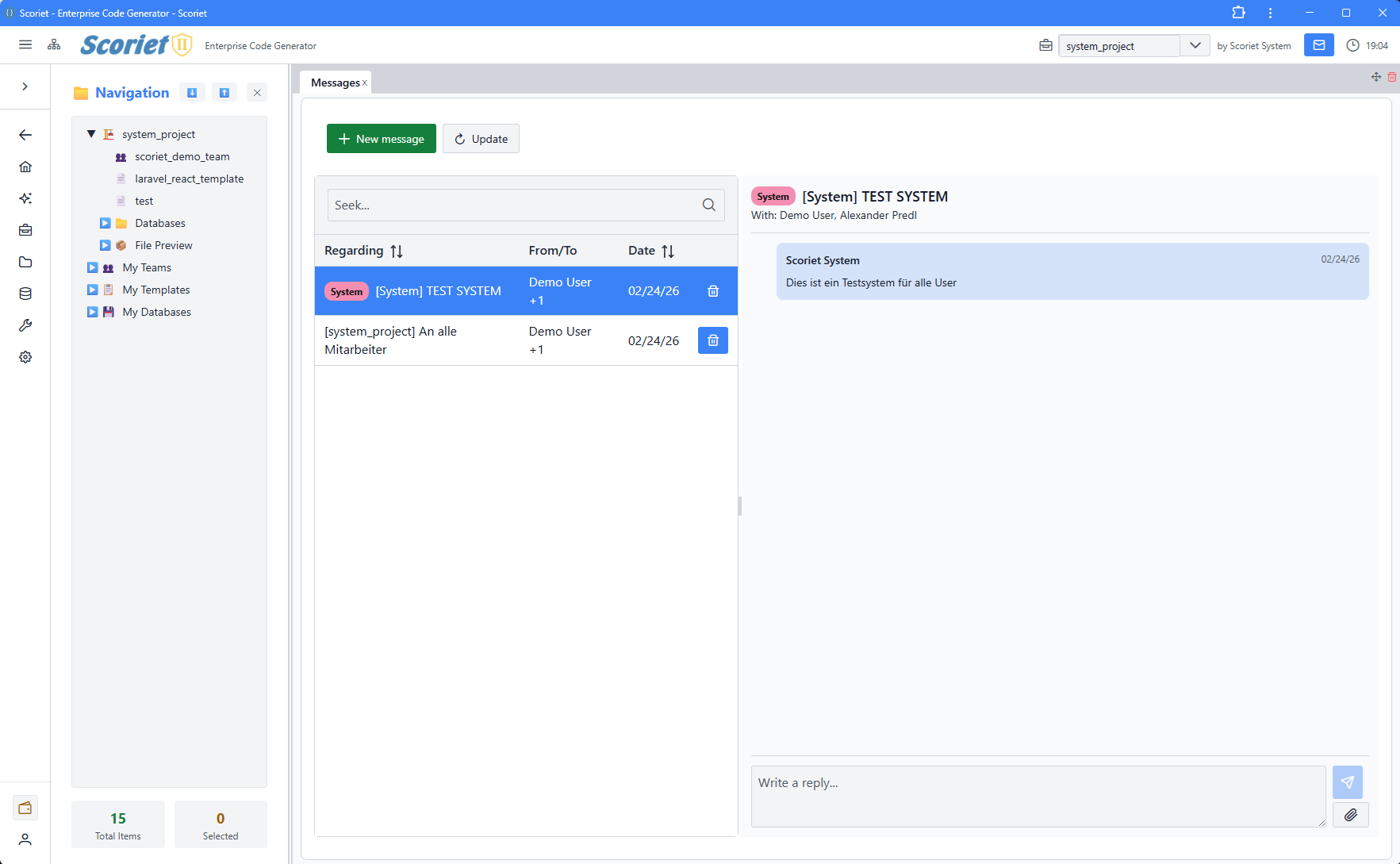
Task: Expand the left sidebar with chevron
Action: [x=25, y=86]
